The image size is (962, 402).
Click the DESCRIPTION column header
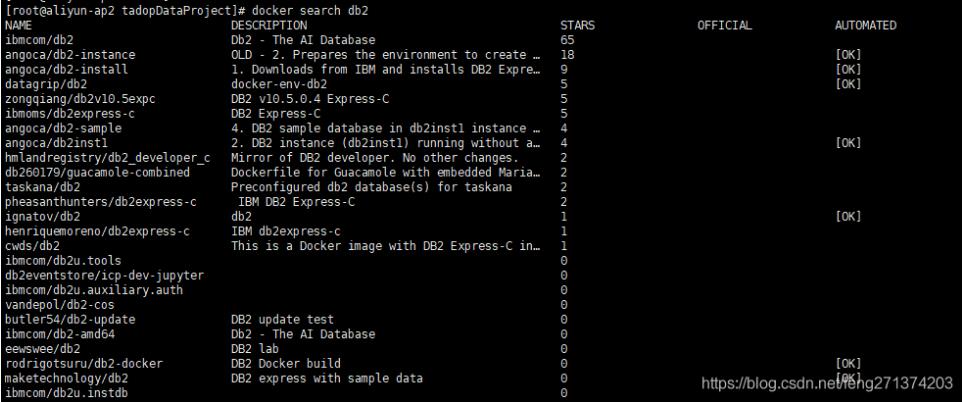click(x=268, y=24)
